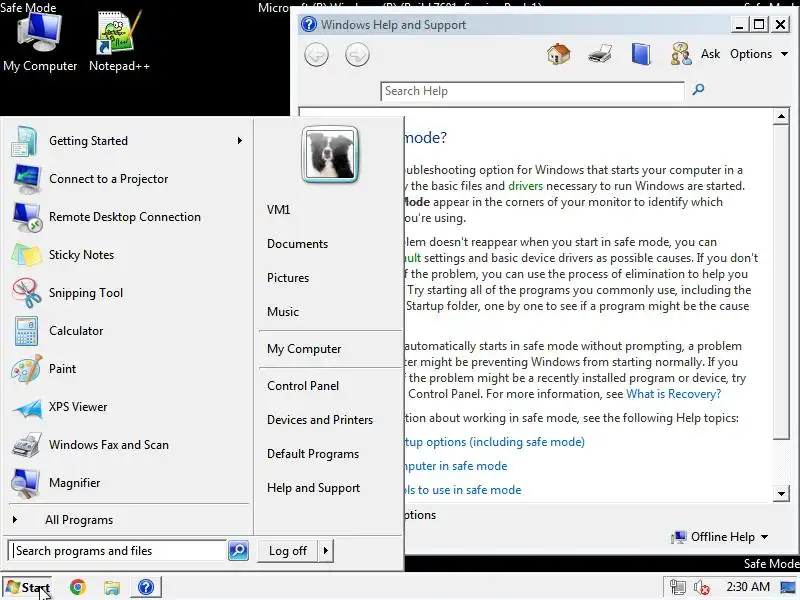
Task: Click Help and Support taskbar button
Action: point(146,587)
